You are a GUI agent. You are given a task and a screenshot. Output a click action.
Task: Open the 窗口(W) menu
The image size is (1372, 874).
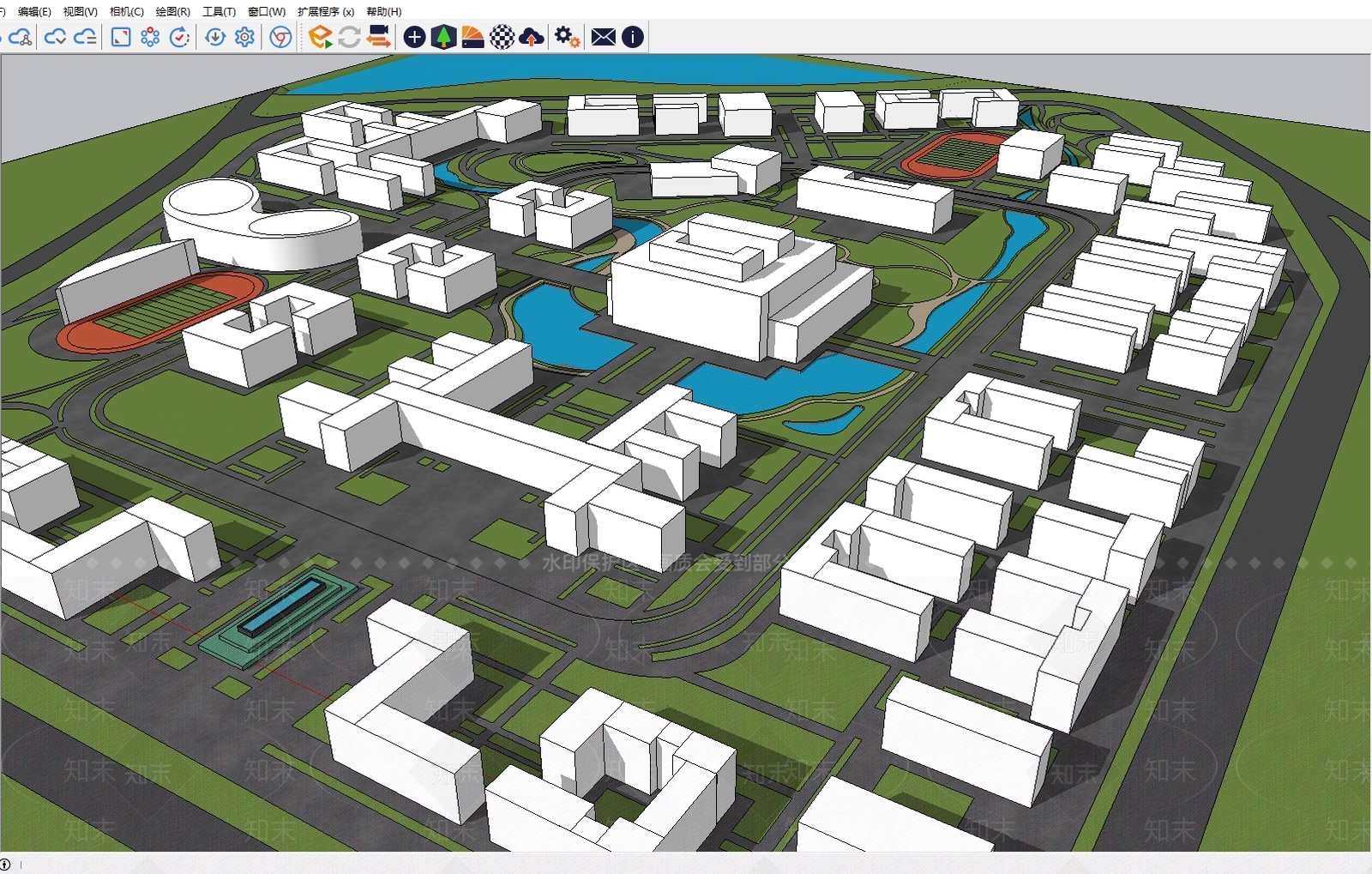tap(267, 12)
